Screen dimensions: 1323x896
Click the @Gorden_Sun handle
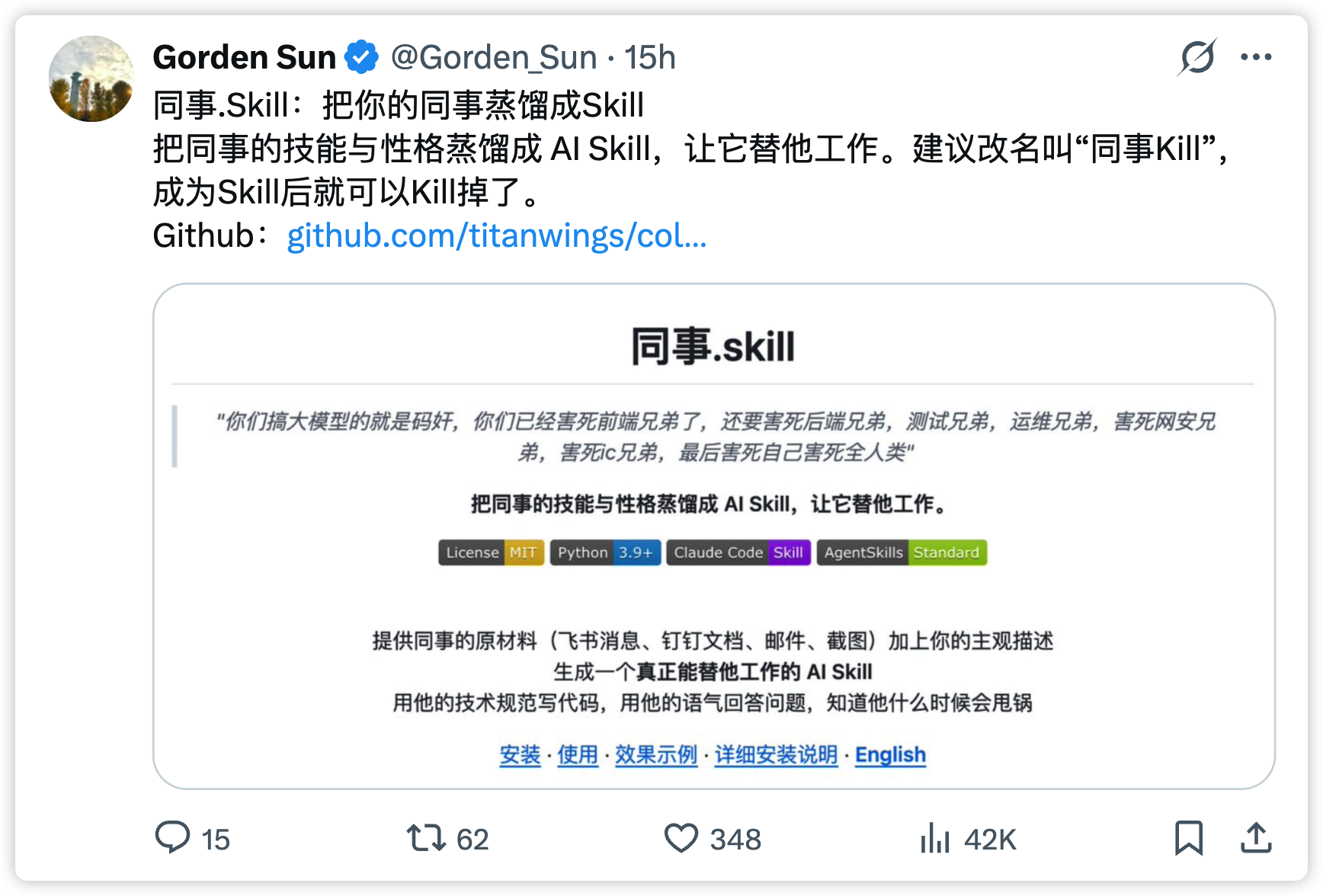pyautogui.click(x=494, y=57)
